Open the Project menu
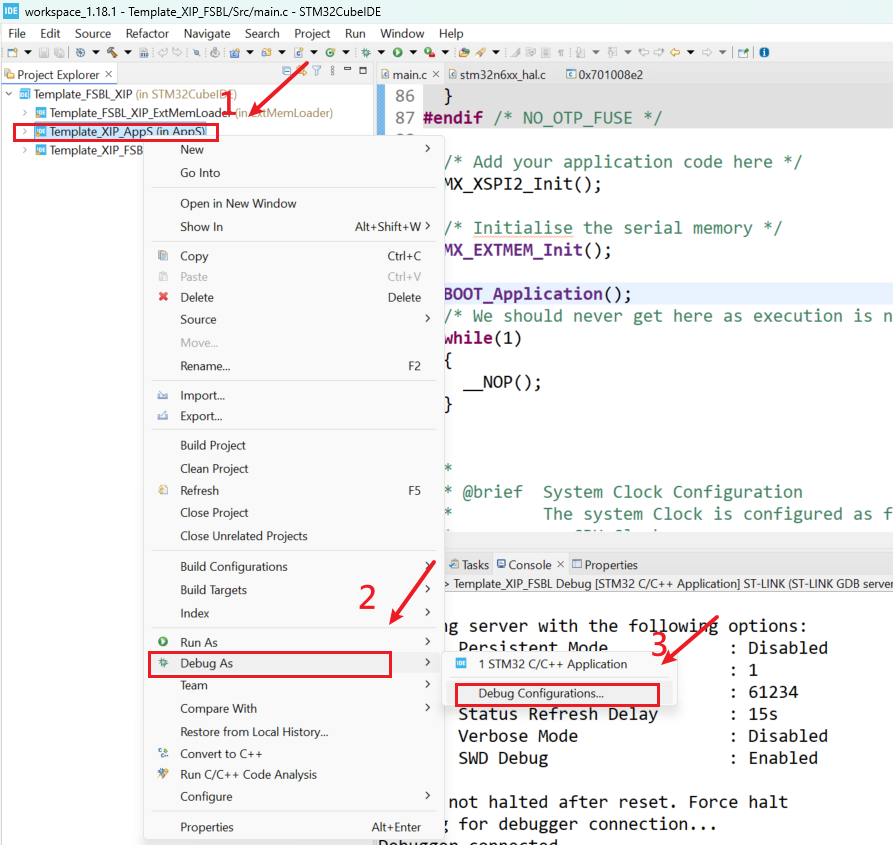Viewport: 893px width, 845px height. coord(312,34)
